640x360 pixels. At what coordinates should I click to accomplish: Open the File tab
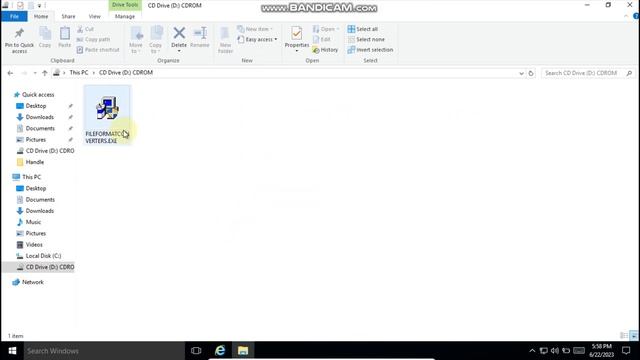coord(14,16)
